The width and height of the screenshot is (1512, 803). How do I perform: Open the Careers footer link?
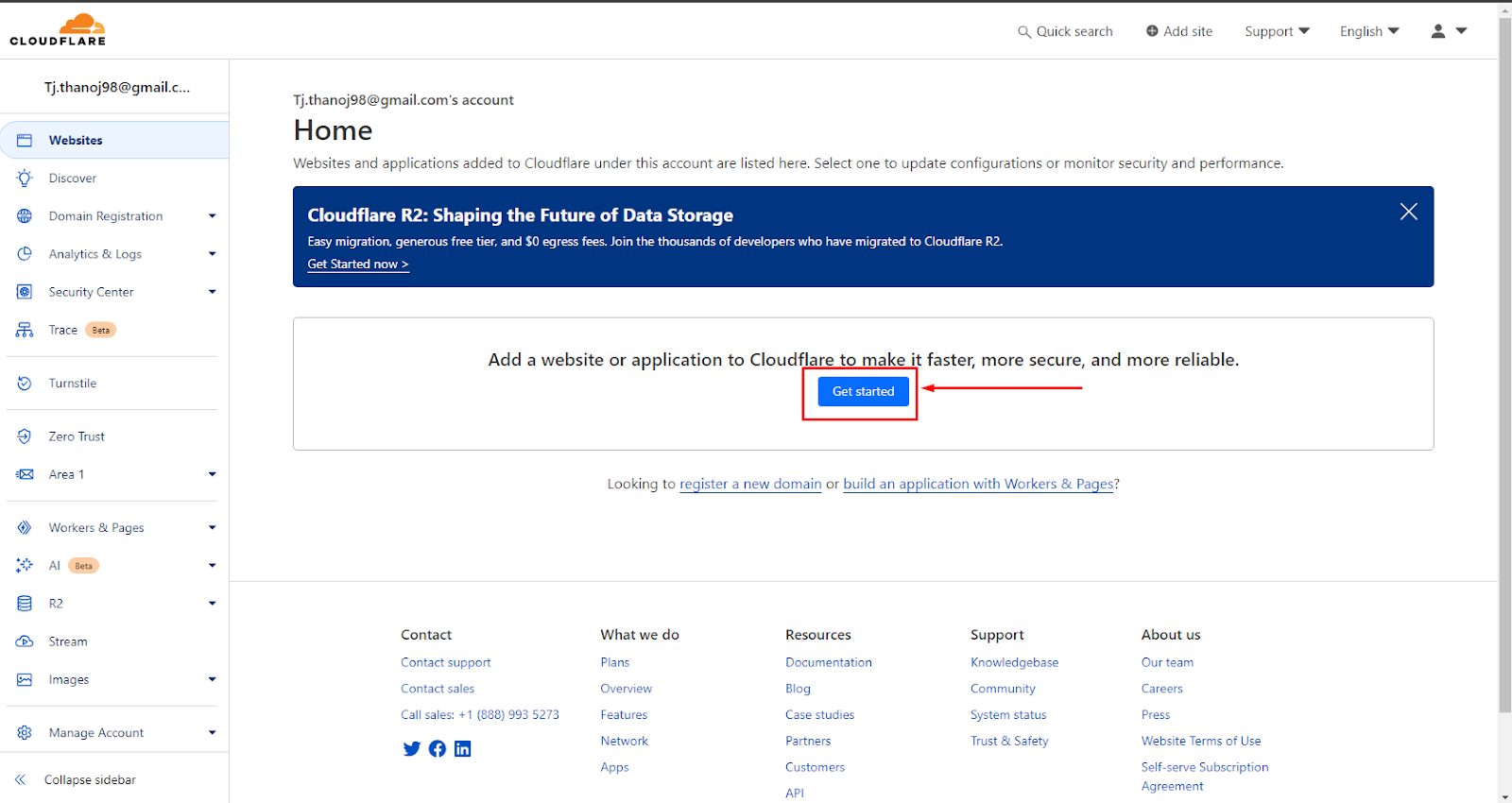pyautogui.click(x=1162, y=689)
